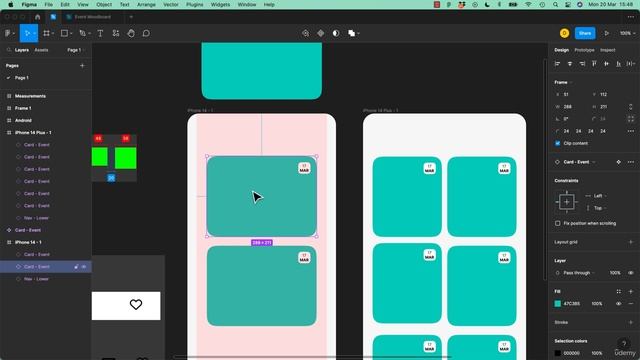Open Card - Event instance swap dropdown

click(579, 162)
